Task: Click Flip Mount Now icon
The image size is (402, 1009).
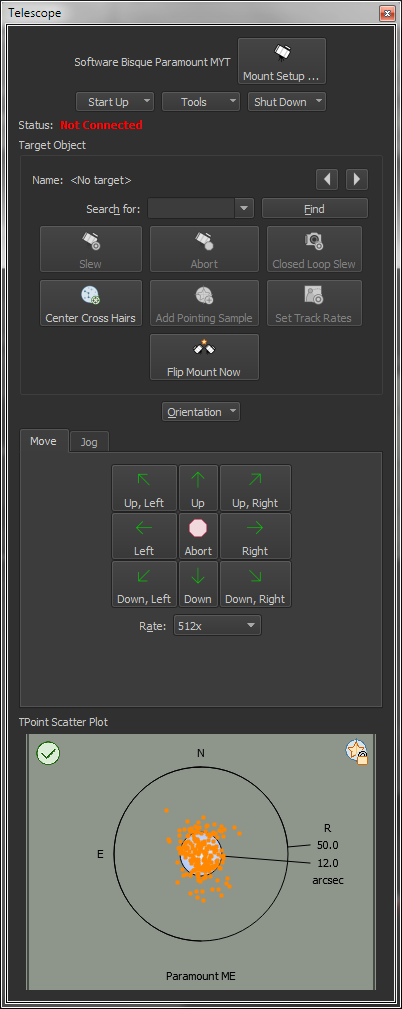Action: 205,349
